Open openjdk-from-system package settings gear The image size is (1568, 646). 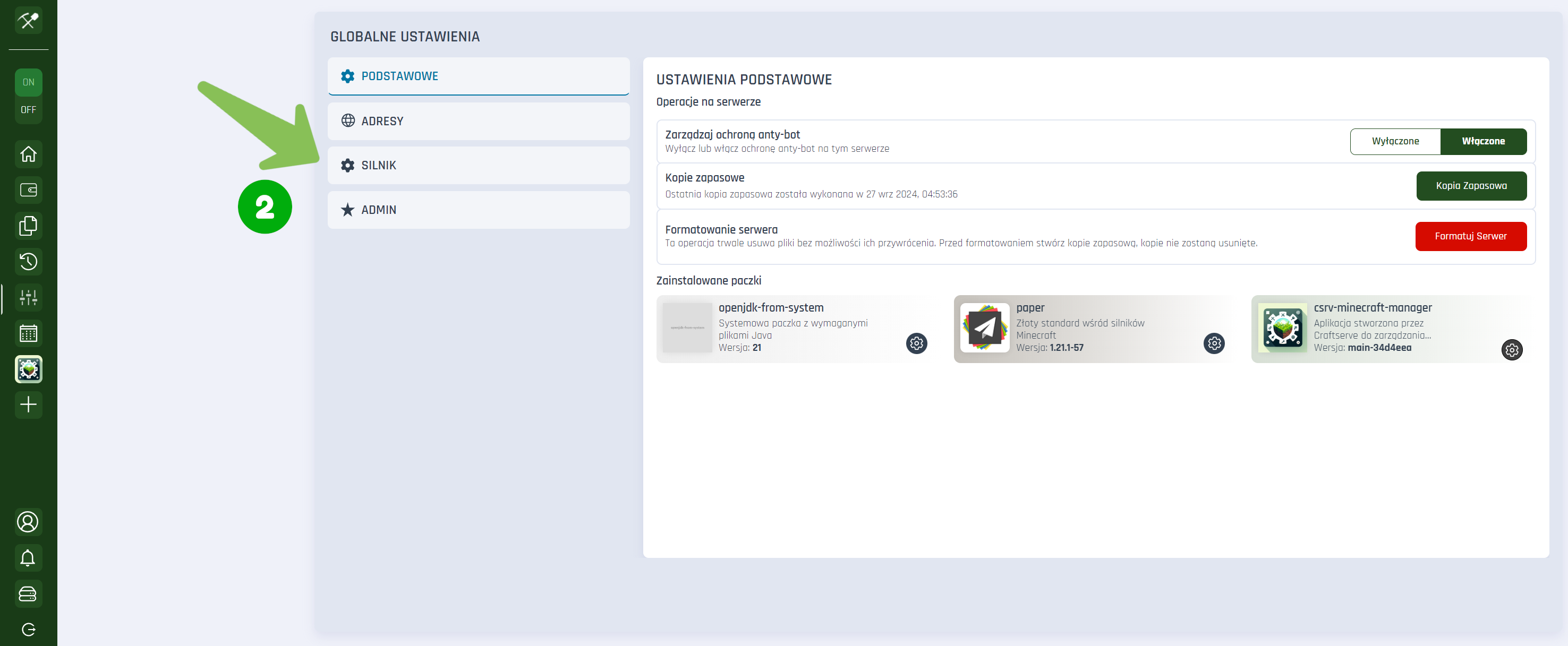(x=916, y=343)
